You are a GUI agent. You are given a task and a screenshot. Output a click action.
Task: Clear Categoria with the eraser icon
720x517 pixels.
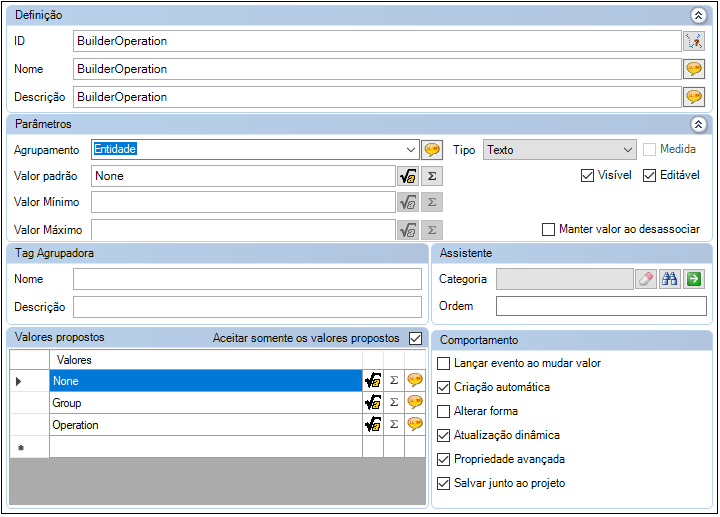click(646, 279)
